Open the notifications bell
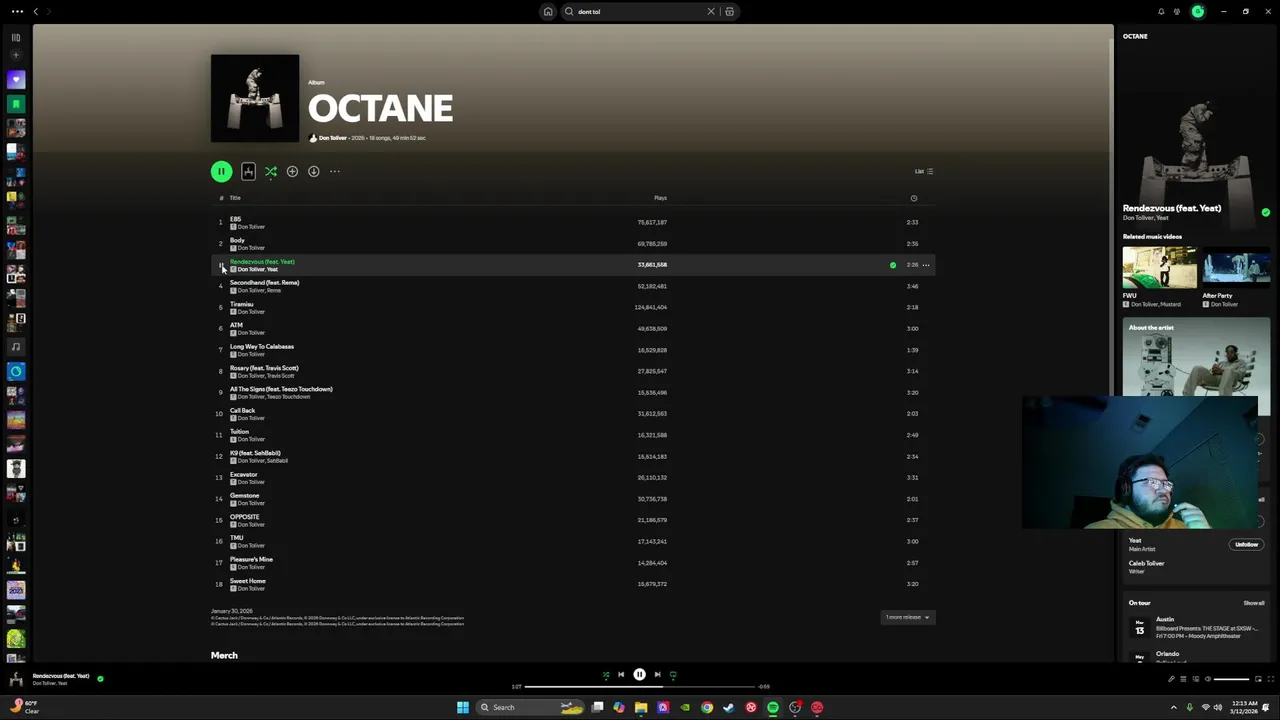Screen dimensions: 1280x720 pyautogui.click(x=1161, y=12)
